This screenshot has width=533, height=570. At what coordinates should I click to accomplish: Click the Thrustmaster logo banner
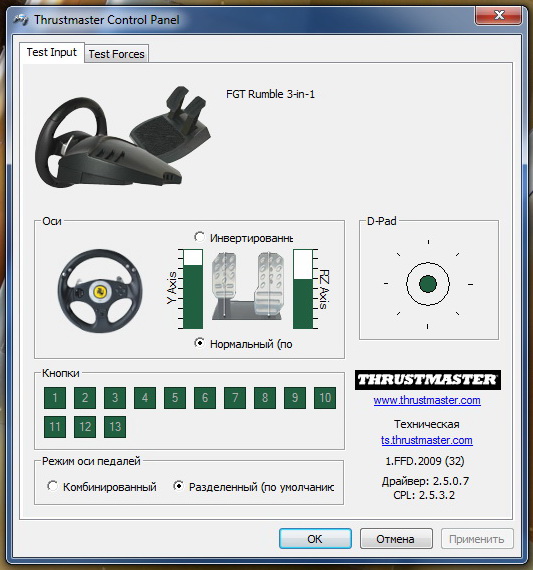(x=428, y=380)
